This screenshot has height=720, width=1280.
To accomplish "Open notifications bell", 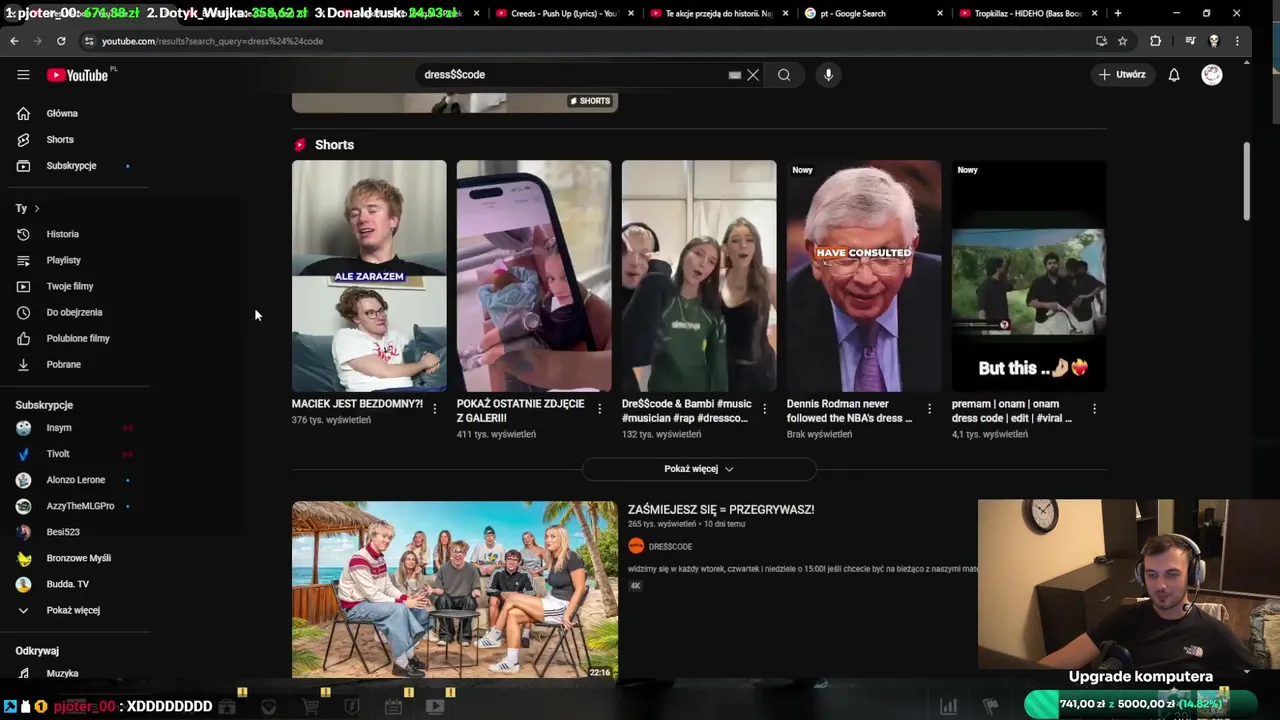I will (x=1174, y=75).
